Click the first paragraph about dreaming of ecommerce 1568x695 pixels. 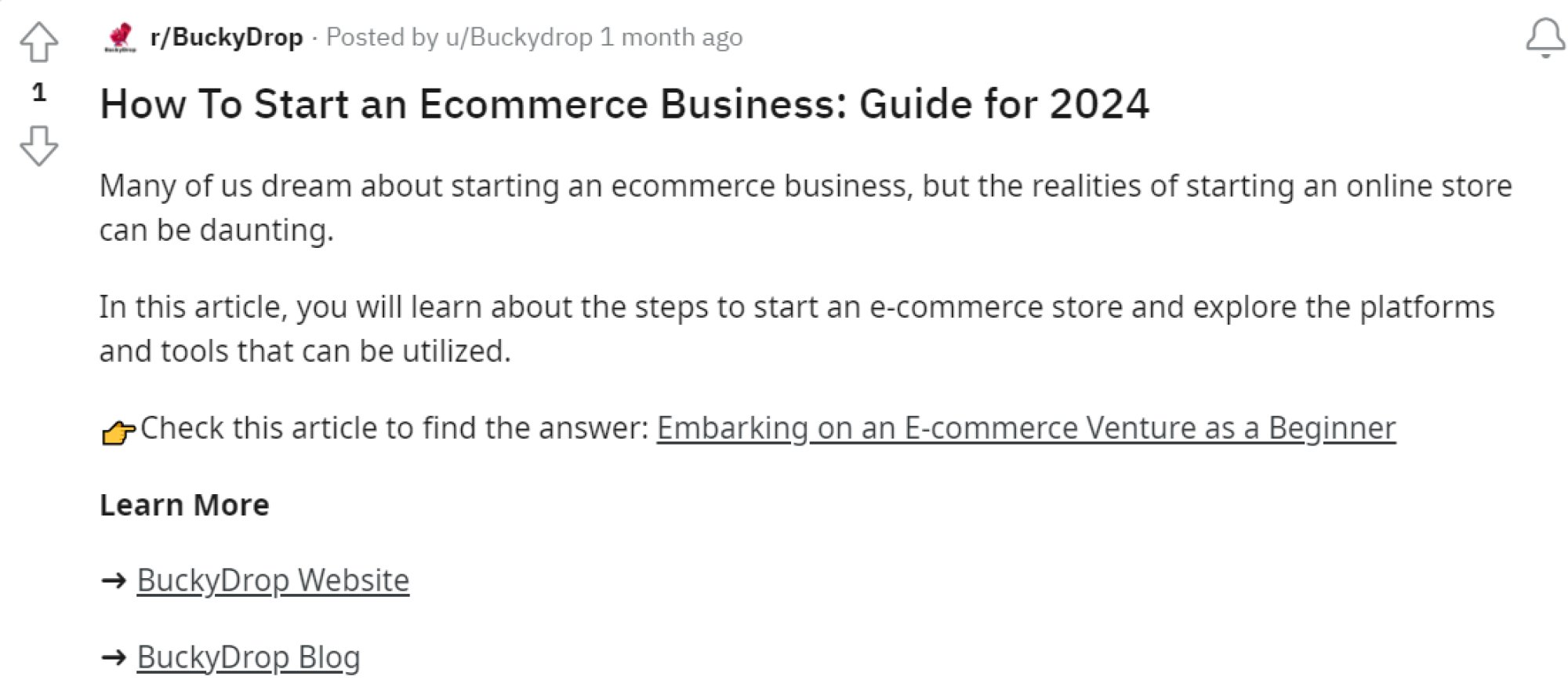[x=805, y=208]
